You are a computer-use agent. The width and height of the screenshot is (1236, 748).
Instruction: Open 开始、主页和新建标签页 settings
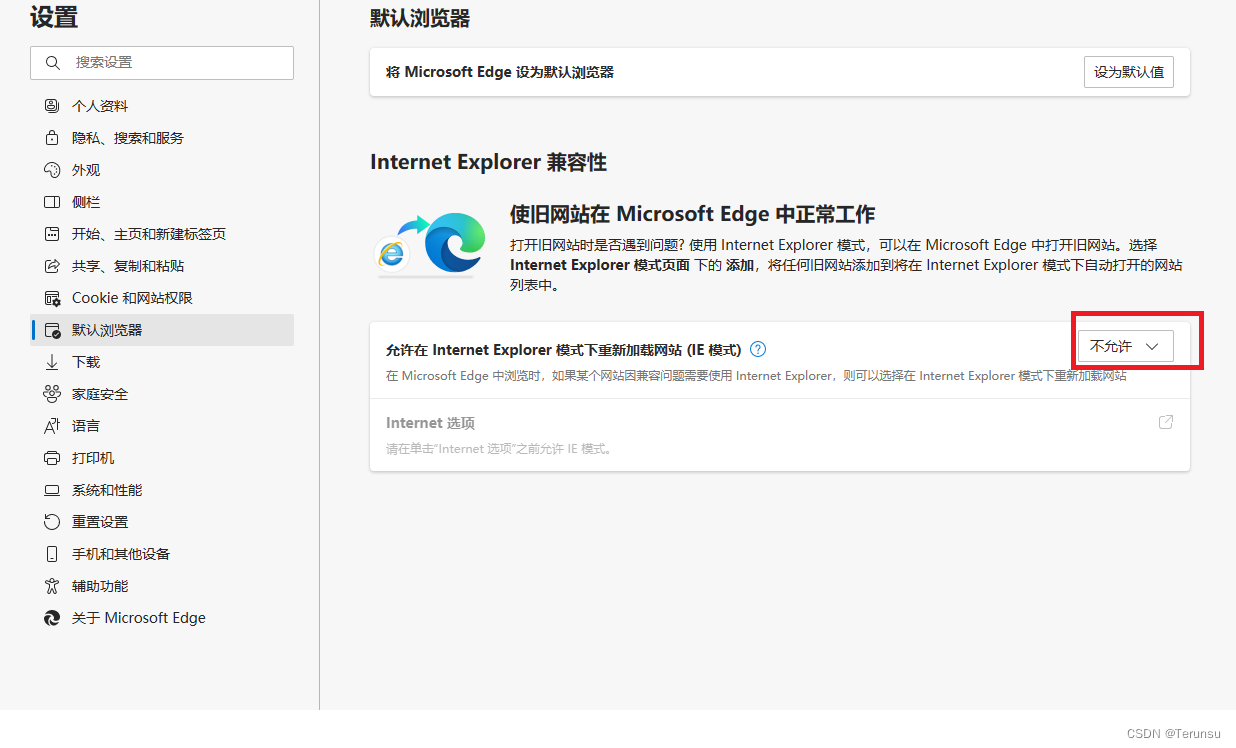[x=162, y=234]
